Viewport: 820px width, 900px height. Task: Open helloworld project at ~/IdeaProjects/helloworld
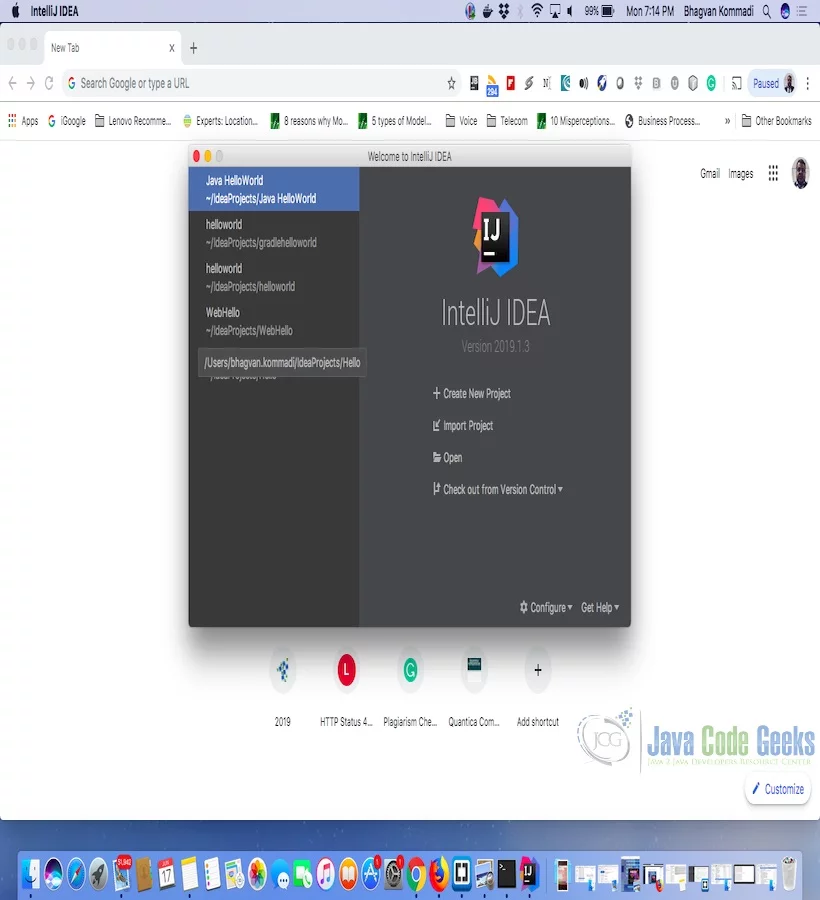point(274,277)
